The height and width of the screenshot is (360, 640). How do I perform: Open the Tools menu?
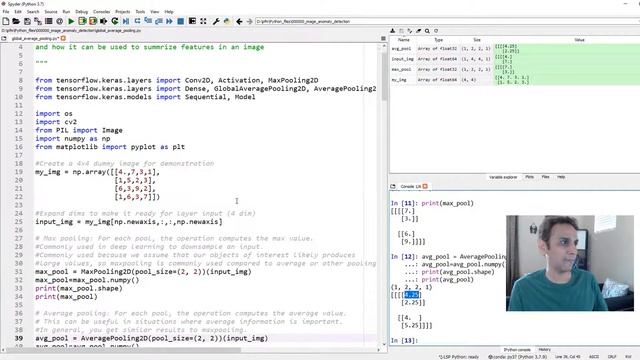point(140,12)
